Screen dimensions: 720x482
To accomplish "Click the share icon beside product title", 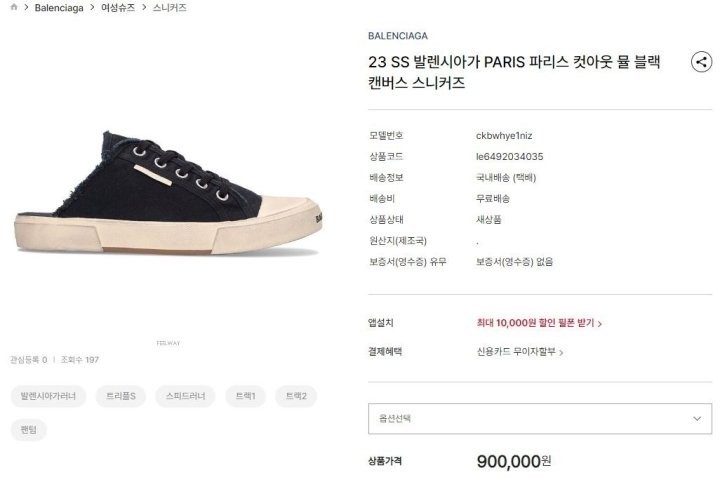I will coord(701,62).
